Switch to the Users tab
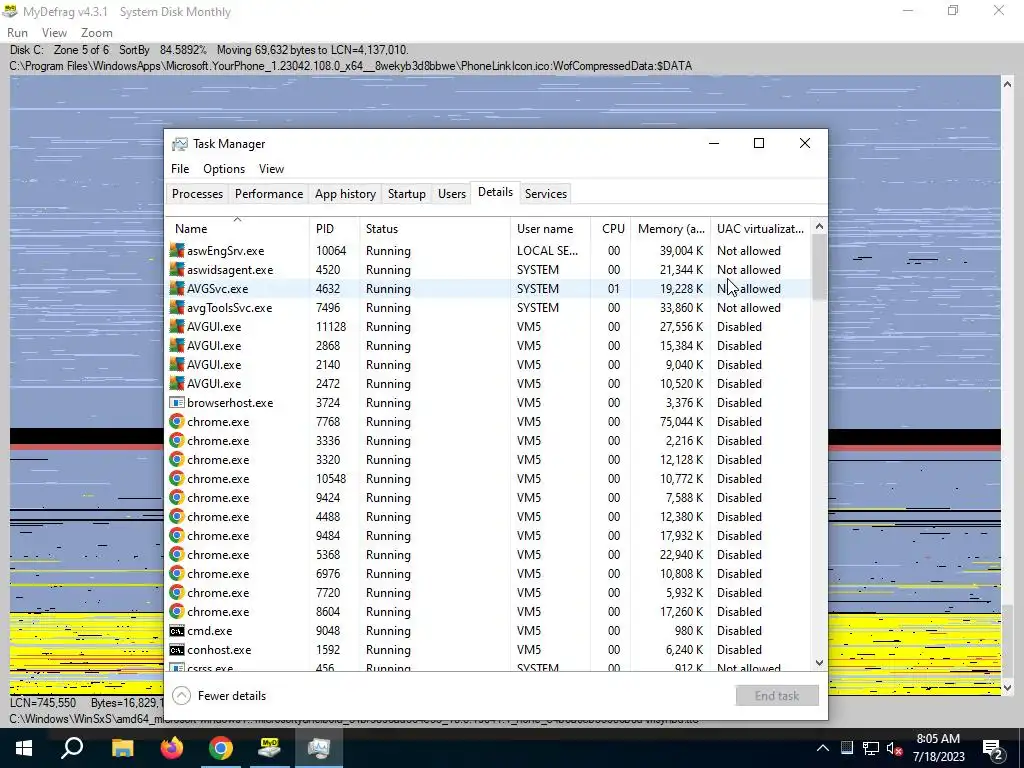Image resolution: width=1024 pixels, height=768 pixels. pyautogui.click(x=452, y=194)
